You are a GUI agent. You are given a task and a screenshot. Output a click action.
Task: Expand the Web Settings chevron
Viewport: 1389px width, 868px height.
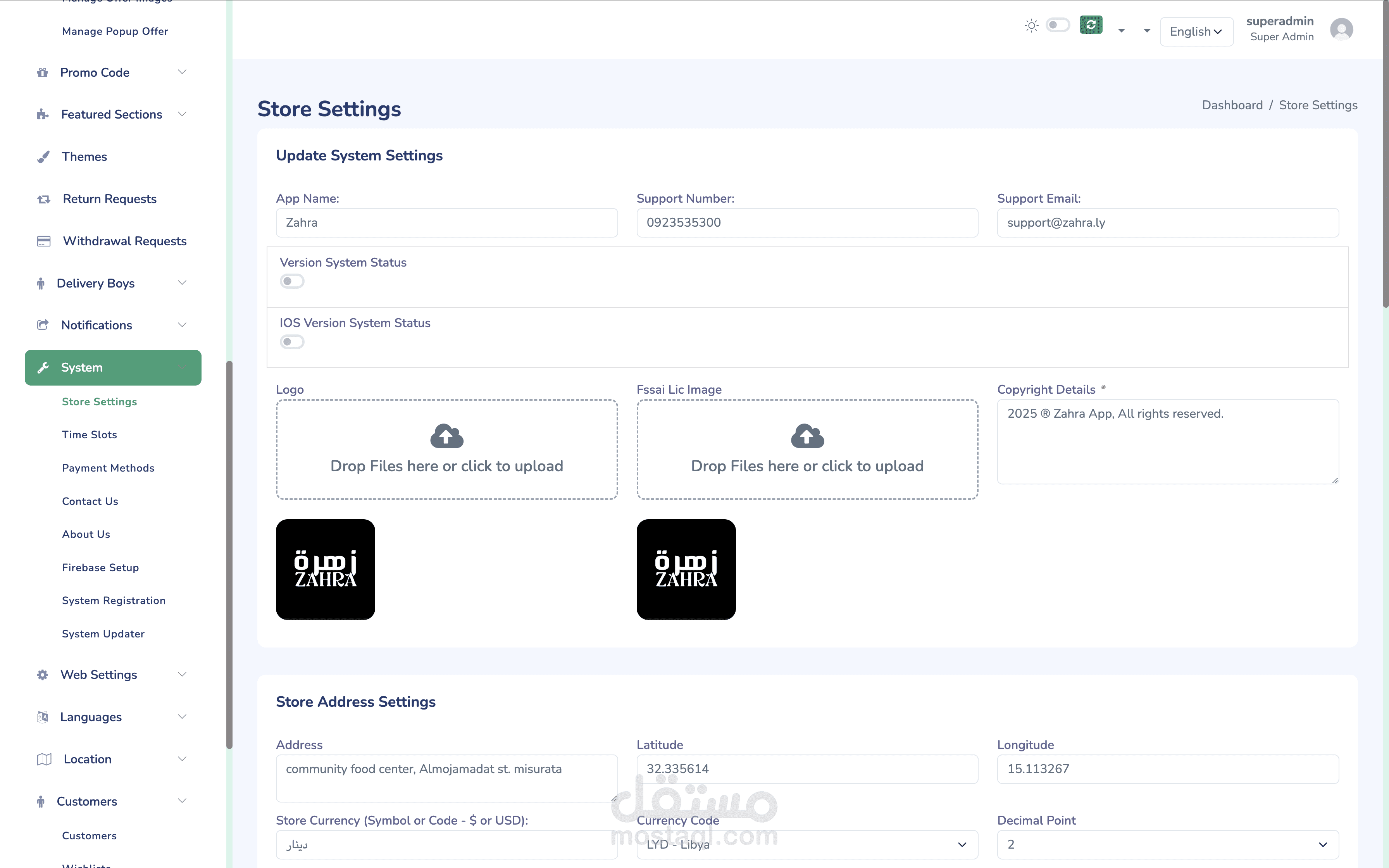[182, 675]
